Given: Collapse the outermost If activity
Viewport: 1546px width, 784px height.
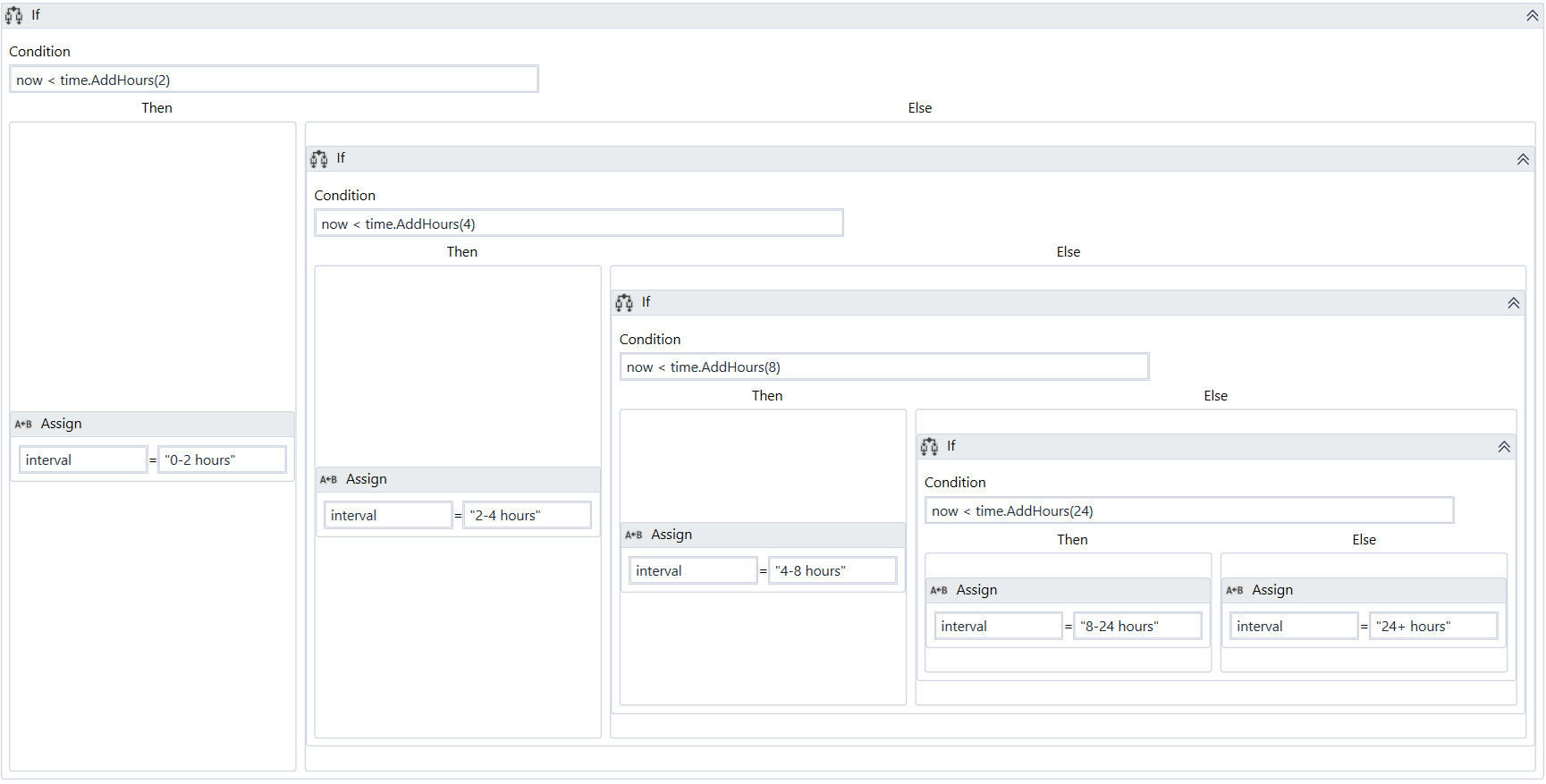Looking at the screenshot, I should point(1532,16).
